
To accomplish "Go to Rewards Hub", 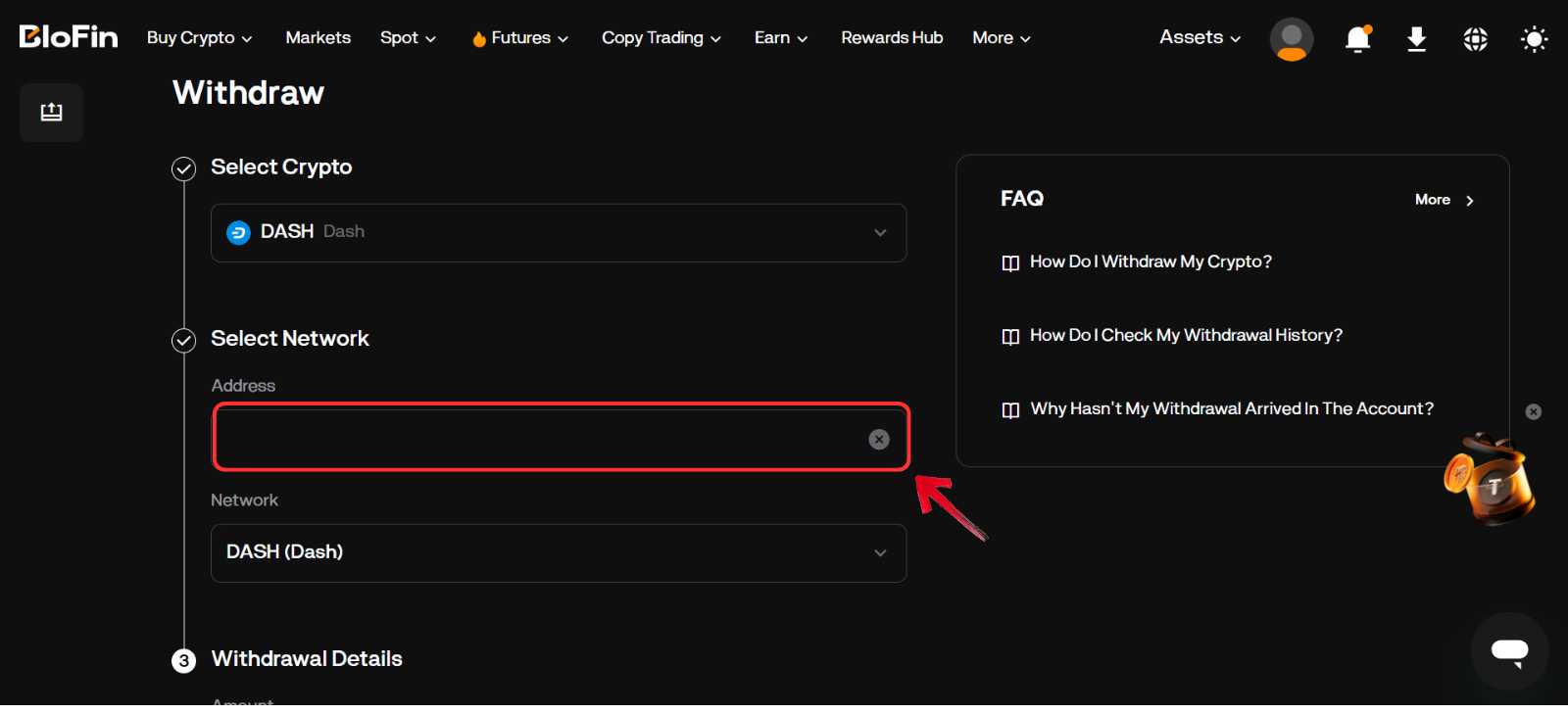I will (x=892, y=37).
